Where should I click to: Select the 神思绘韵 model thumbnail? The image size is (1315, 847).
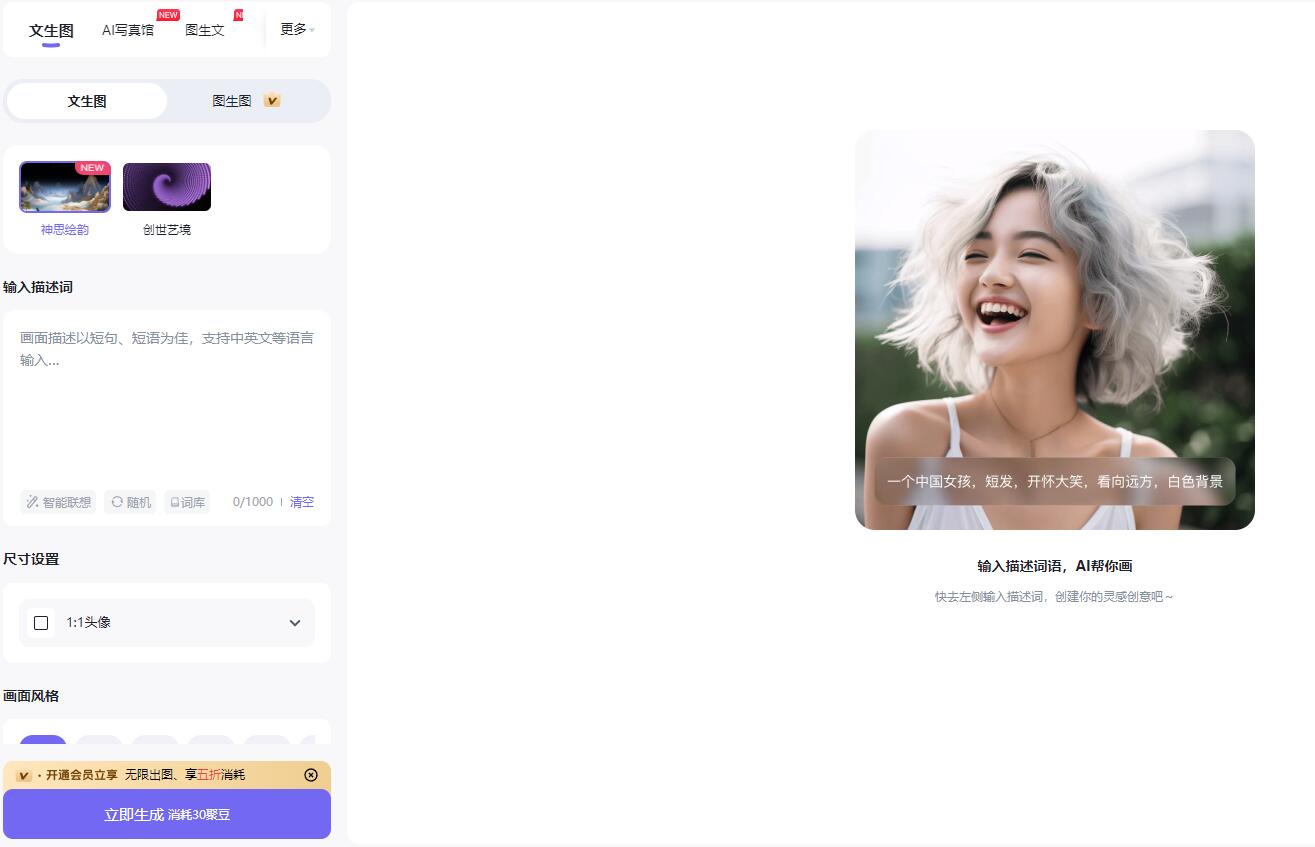coord(64,187)
